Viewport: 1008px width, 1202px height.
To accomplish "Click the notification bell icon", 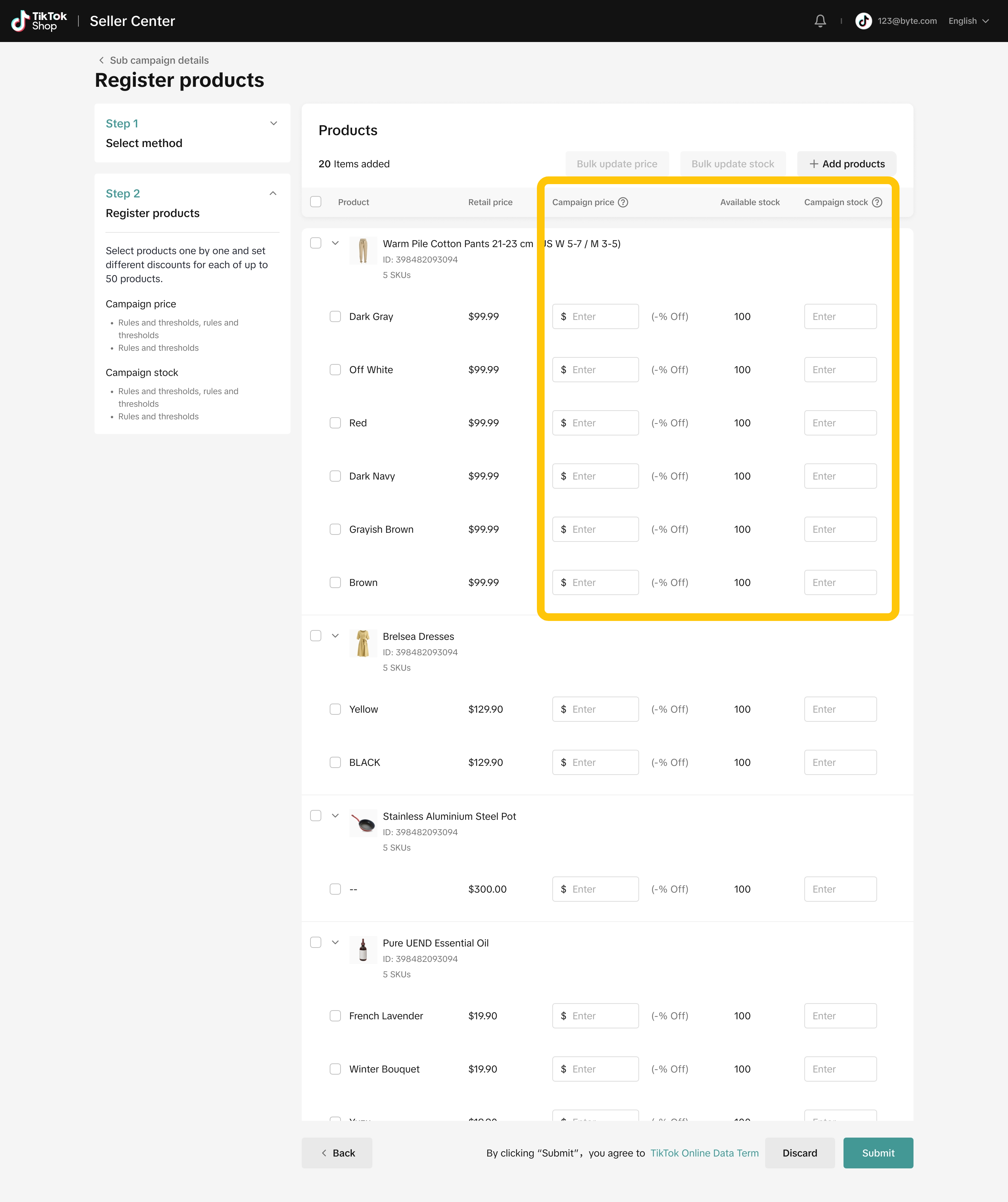I will pyautogui.click(x=820, y=21).
